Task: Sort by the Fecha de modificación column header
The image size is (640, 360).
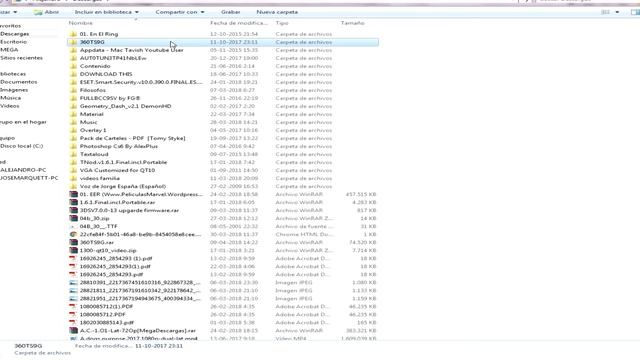Action: tap(239, 23)
